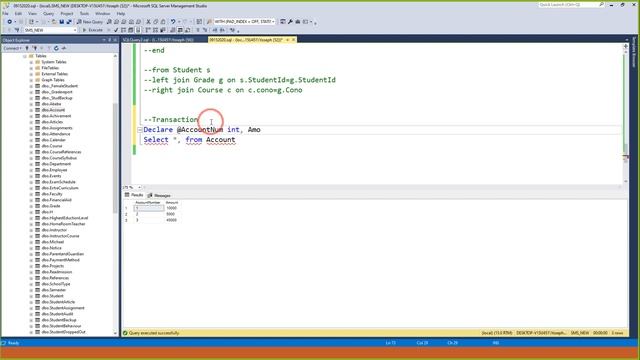Close the 09152020.sql tab

coord(293,40)
